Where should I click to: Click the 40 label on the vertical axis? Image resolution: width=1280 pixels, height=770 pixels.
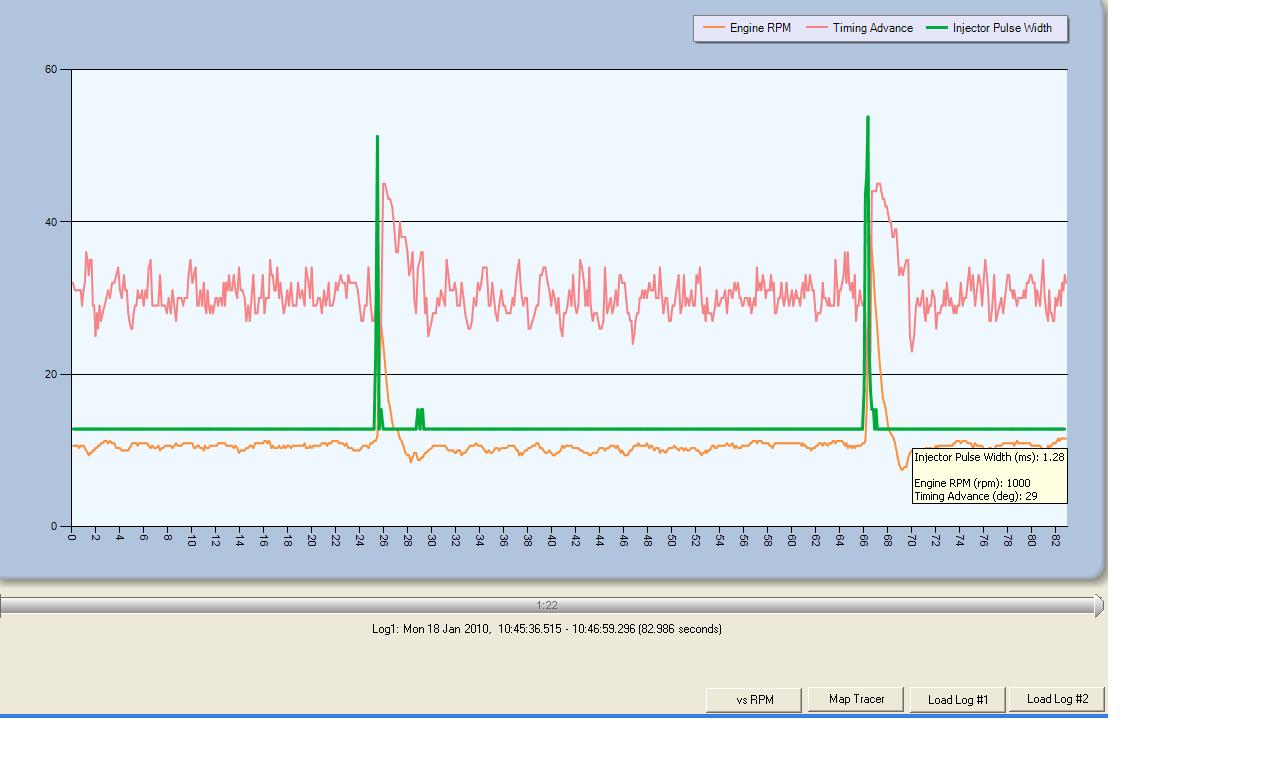[x=51, y=222]
